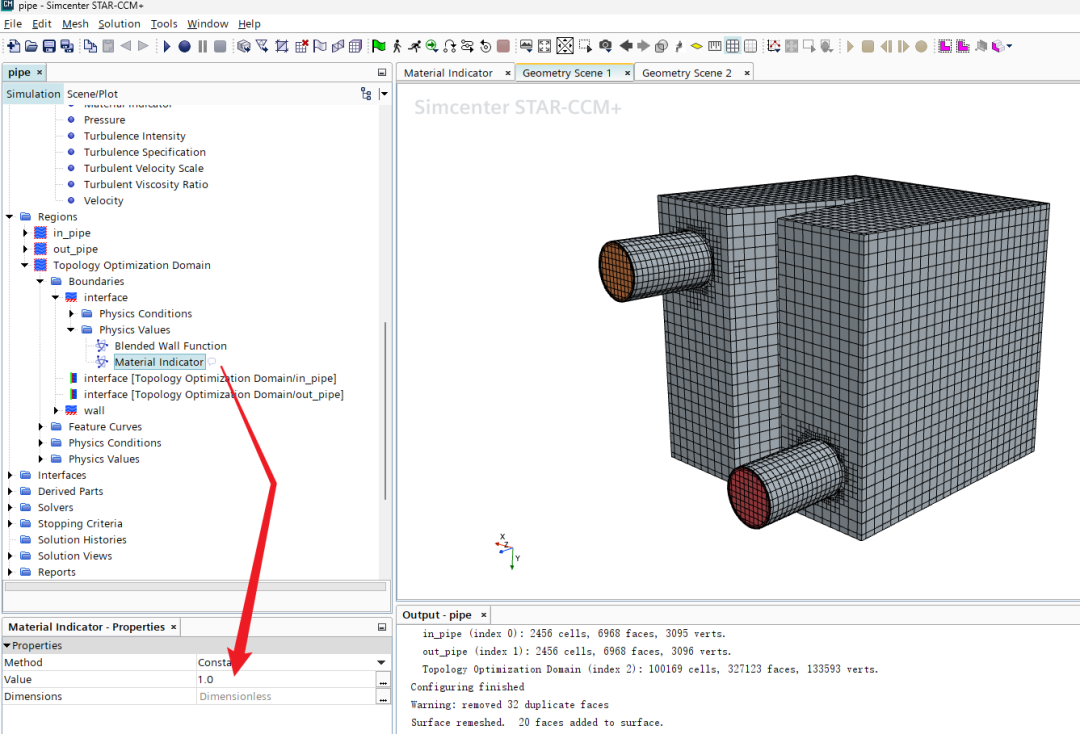
Task: Close the Output - pipe tab
Action: click(x=484, y=615)
